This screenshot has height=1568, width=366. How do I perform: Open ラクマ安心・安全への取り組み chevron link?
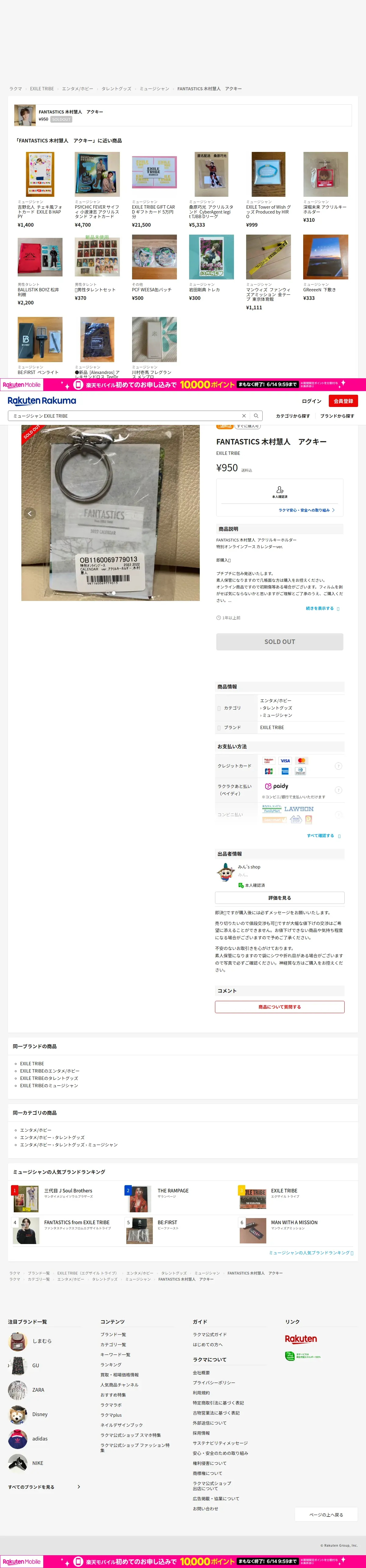coord(306,510)
